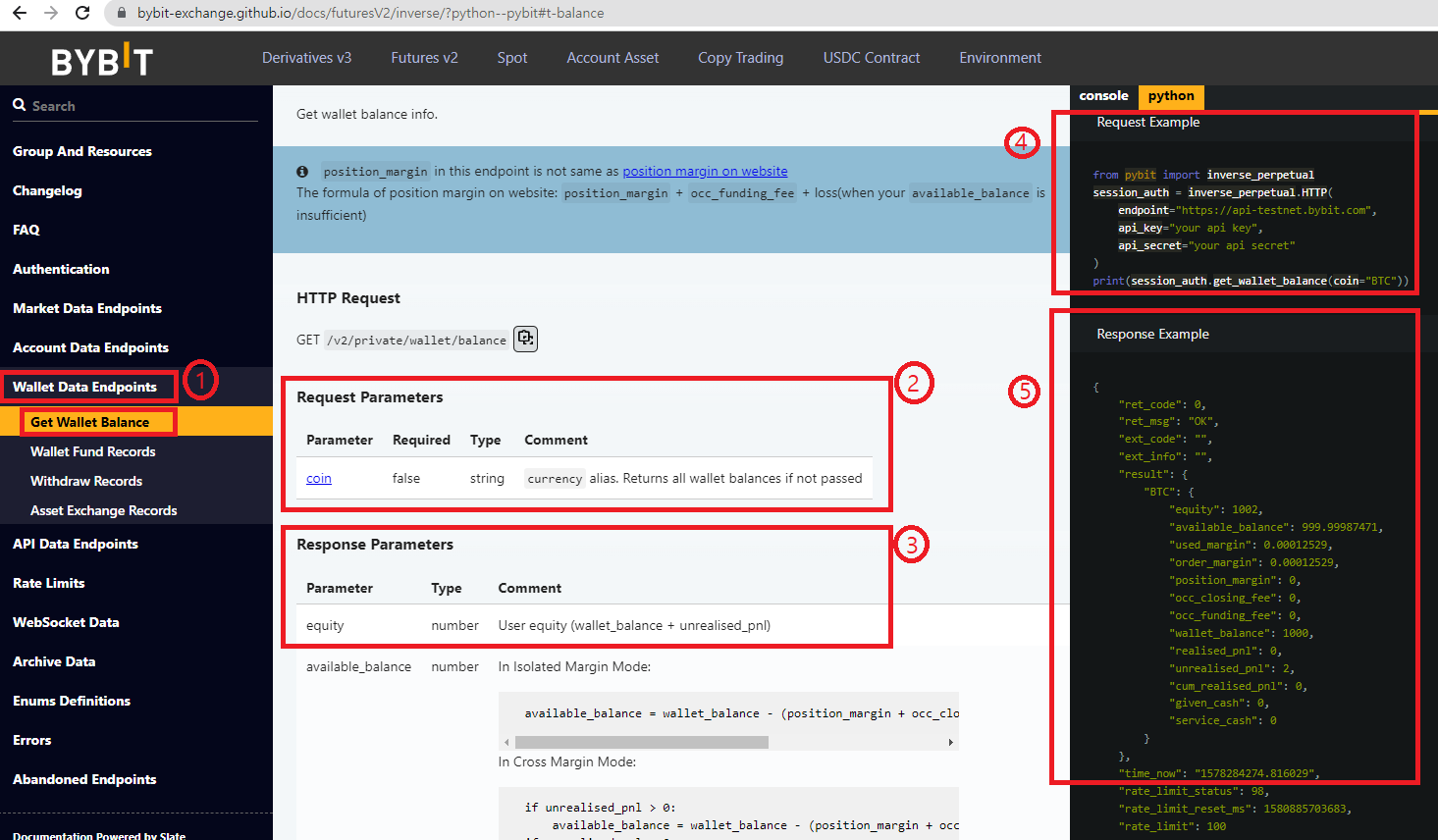Click the 'HTTP Request' heading
The height and width of the screenshot is (840, 1438).
tap(348, 298)
